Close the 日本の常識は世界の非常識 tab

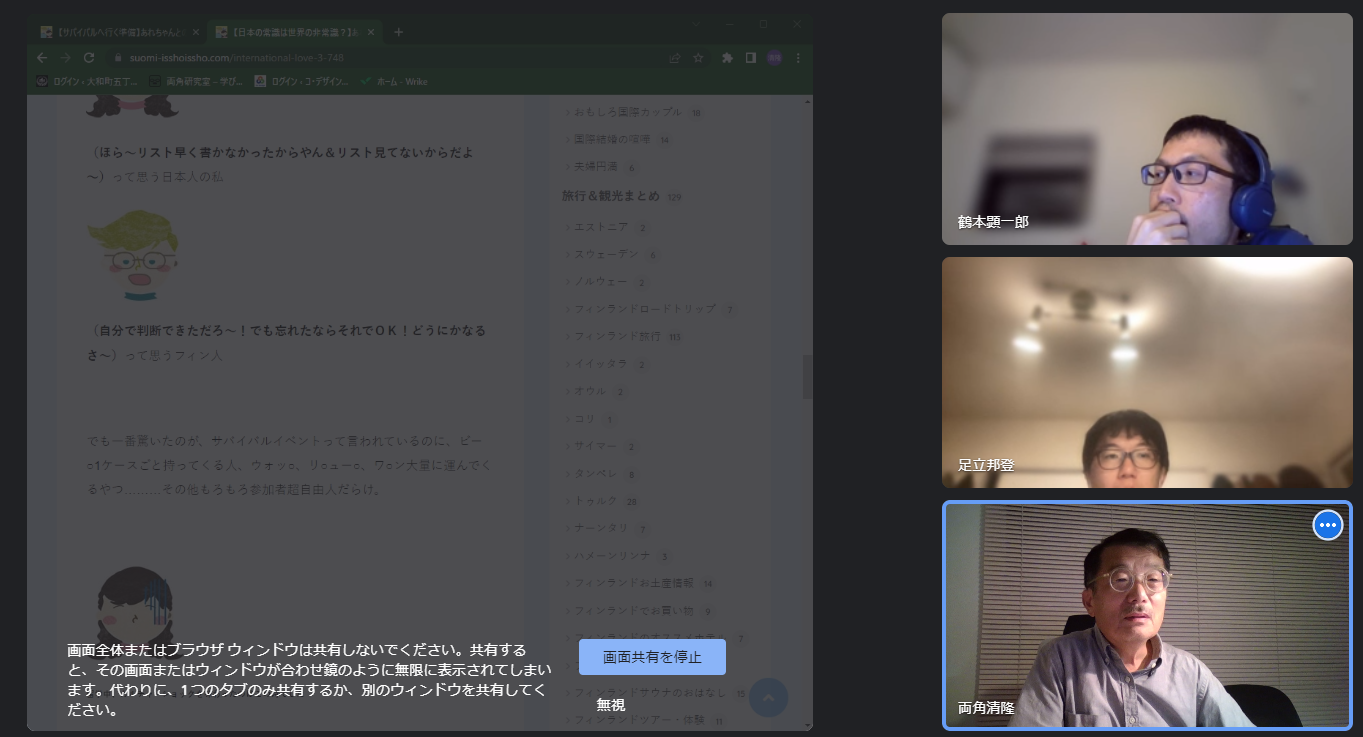(371, 32)
